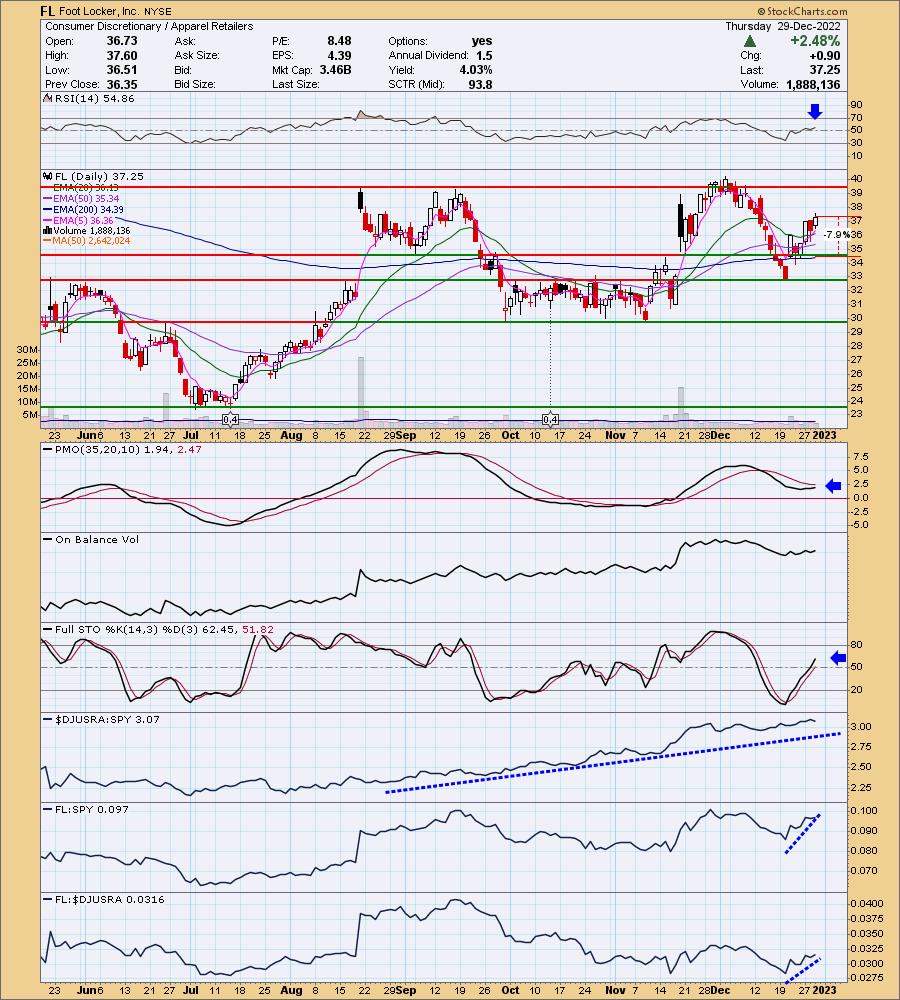900x1000 pixels.
Task: Click the Prev Close value 36.35
Action: [122, 84]
